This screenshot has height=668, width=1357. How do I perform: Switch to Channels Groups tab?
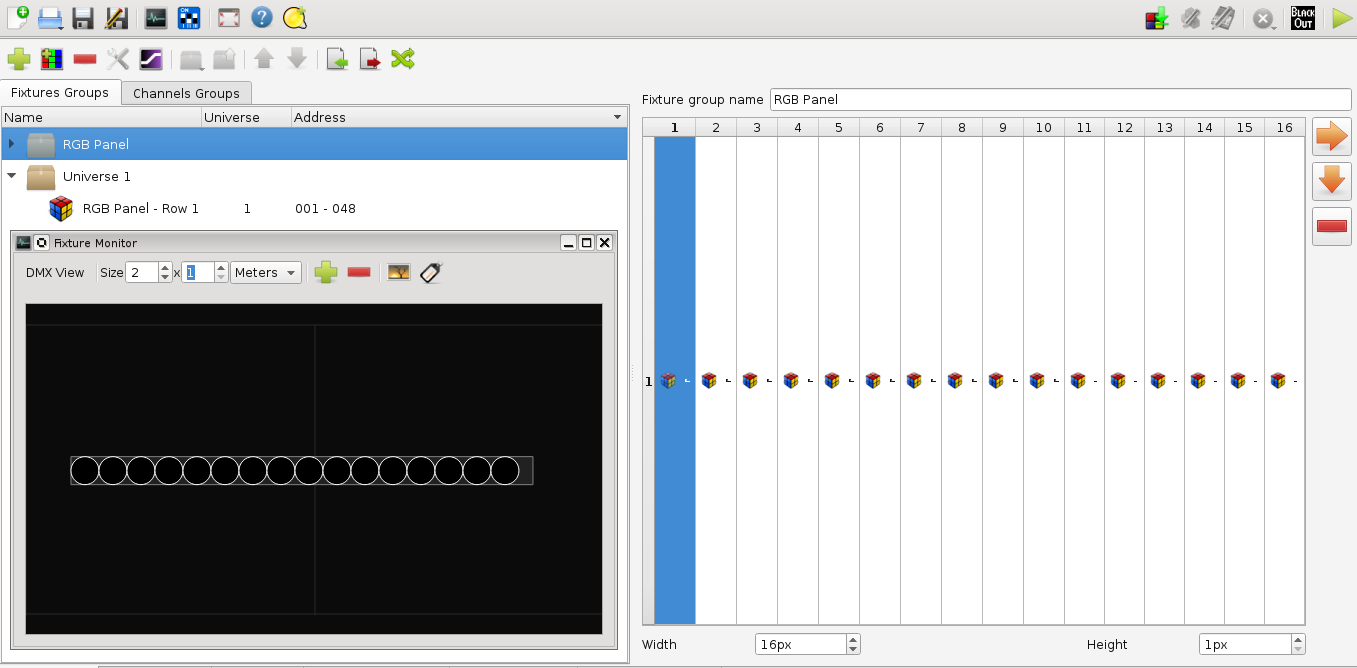pos(186,93)
